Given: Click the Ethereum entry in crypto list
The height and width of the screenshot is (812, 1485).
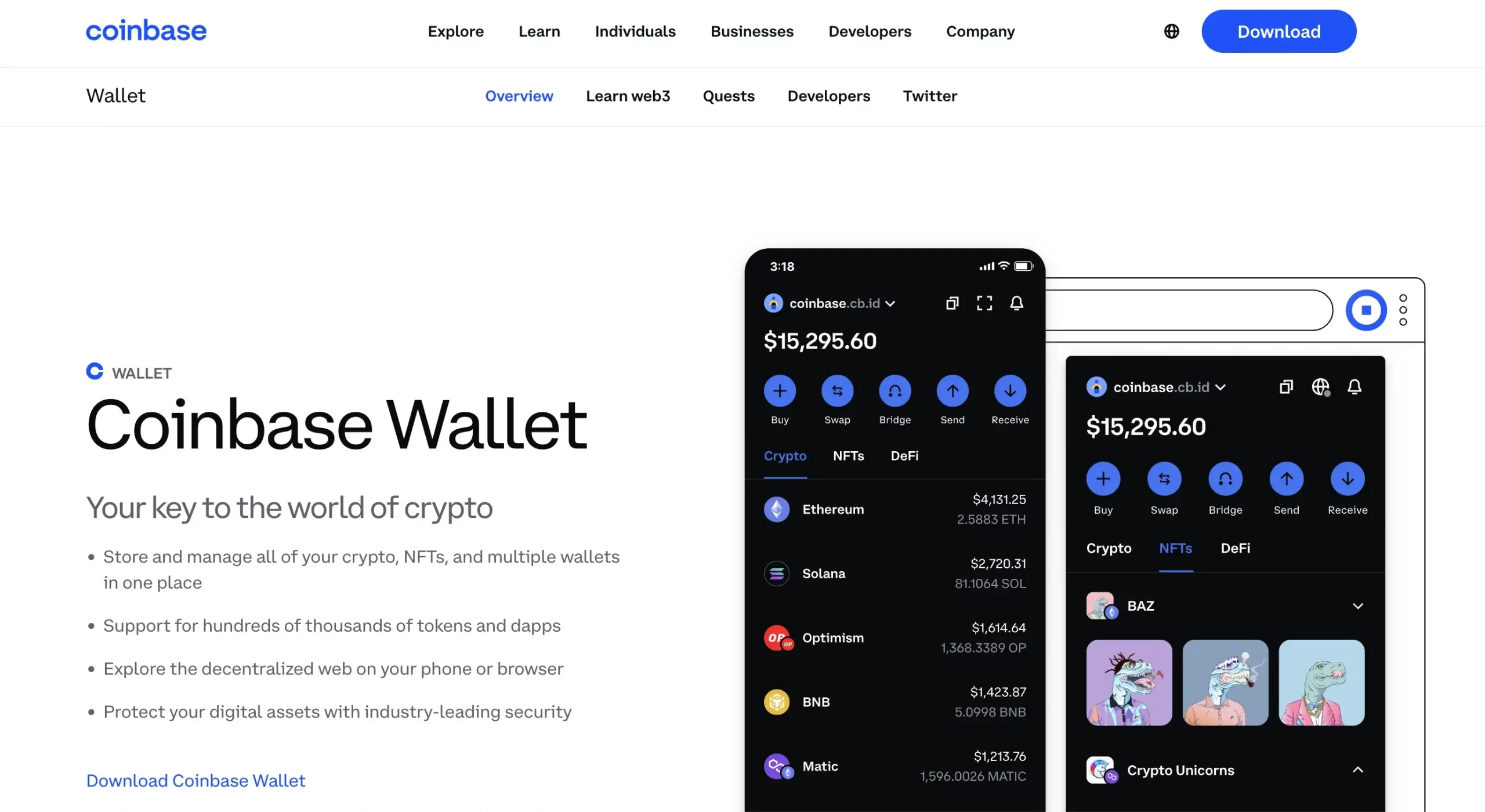Looking at the screenshot, I should pyautogui.click(x=893, y=509).
